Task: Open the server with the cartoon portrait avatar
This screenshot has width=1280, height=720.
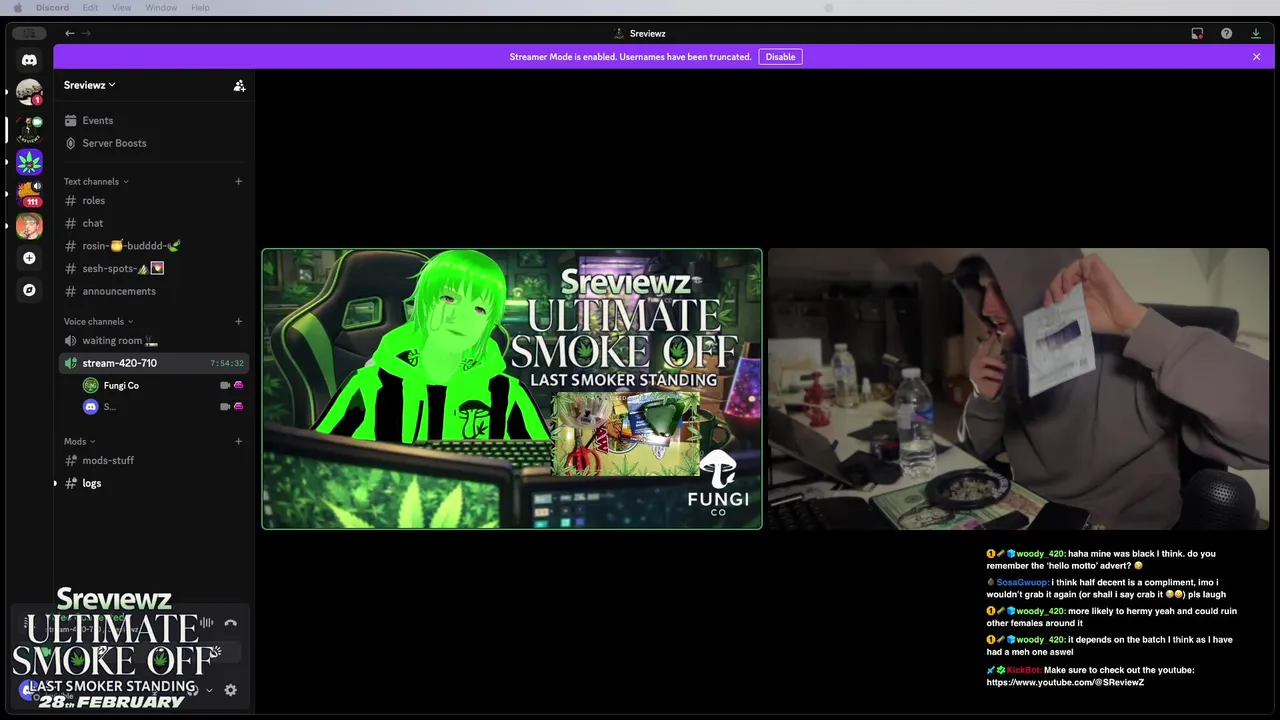Action: pos(29,225)
